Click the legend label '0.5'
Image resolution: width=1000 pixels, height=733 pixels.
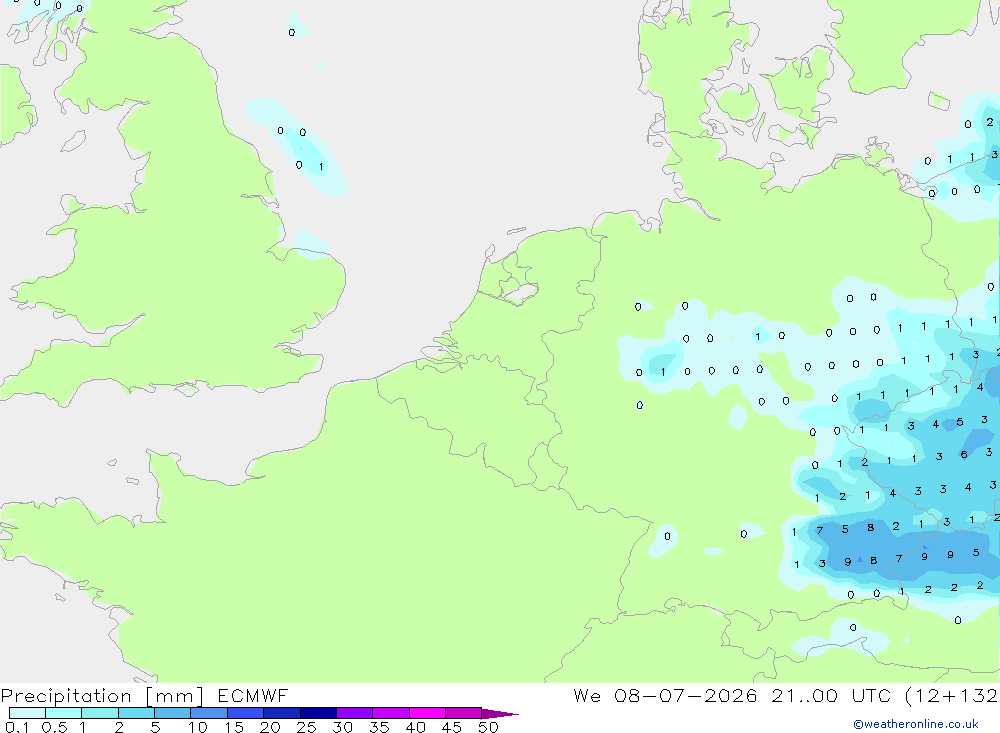tap(54, 727)
